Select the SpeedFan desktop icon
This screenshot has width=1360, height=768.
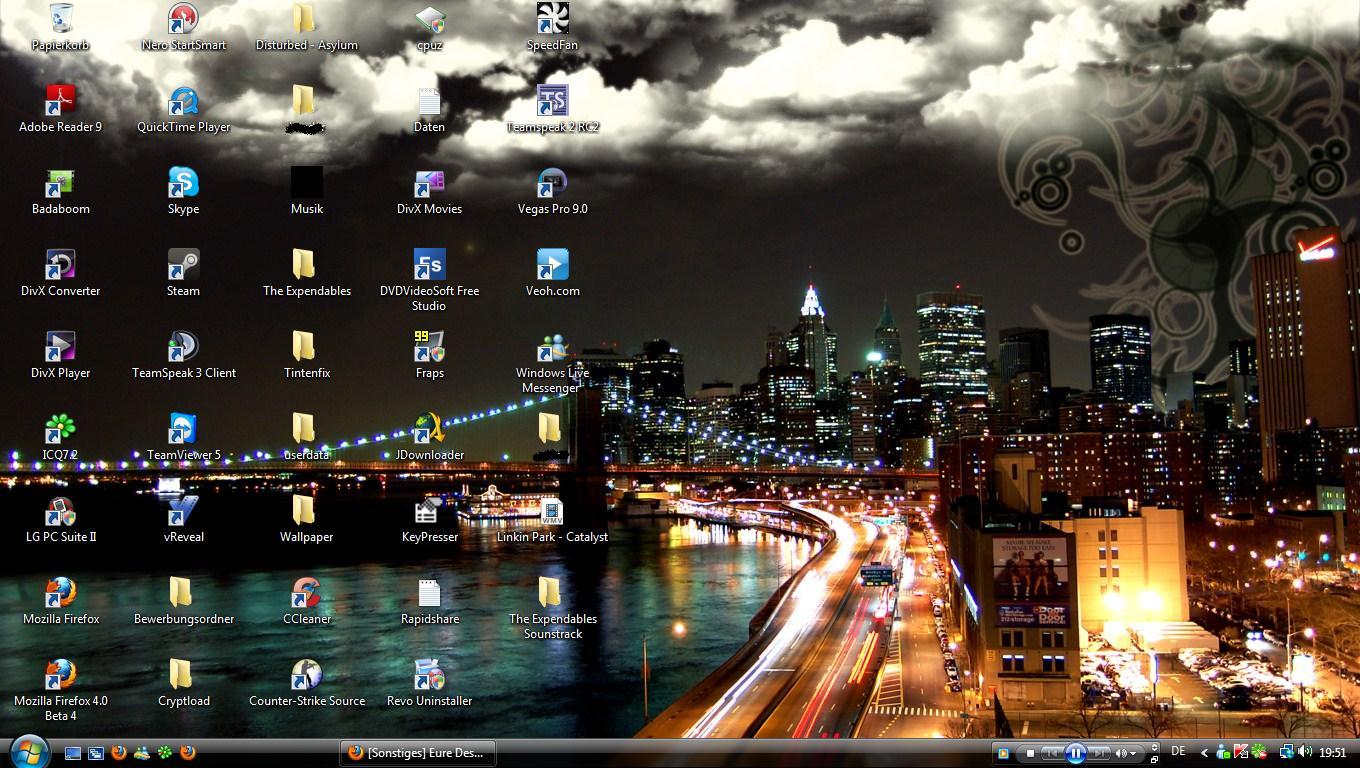point(552,20)
